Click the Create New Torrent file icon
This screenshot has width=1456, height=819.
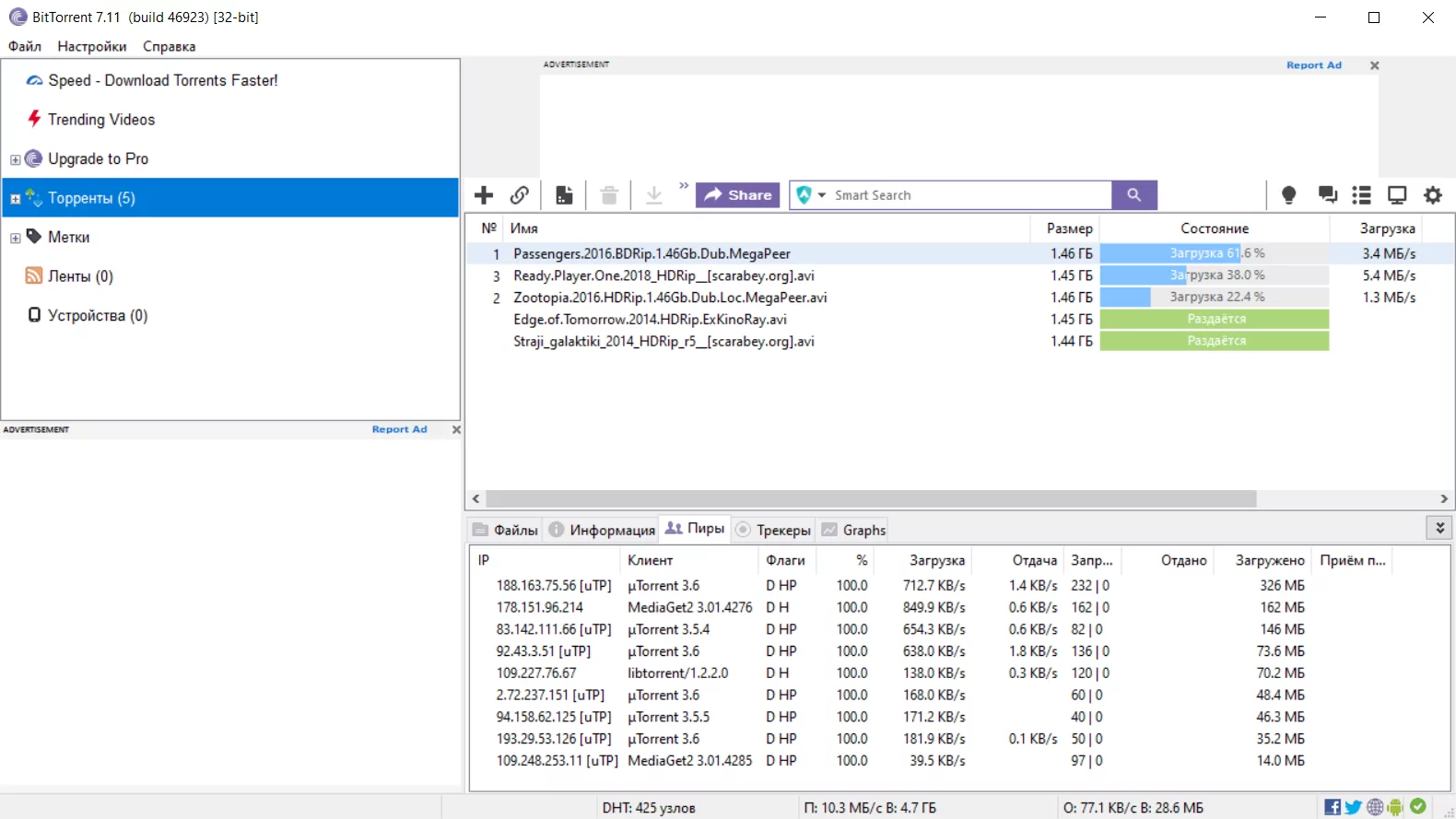(564, 195)
